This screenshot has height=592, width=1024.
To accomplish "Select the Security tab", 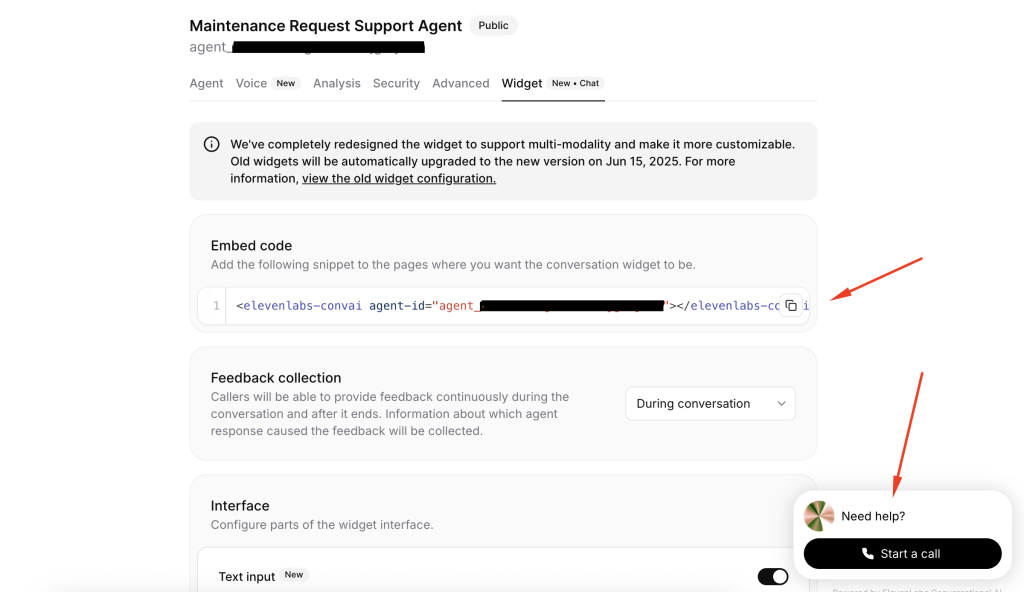I will tap(396, 83).
